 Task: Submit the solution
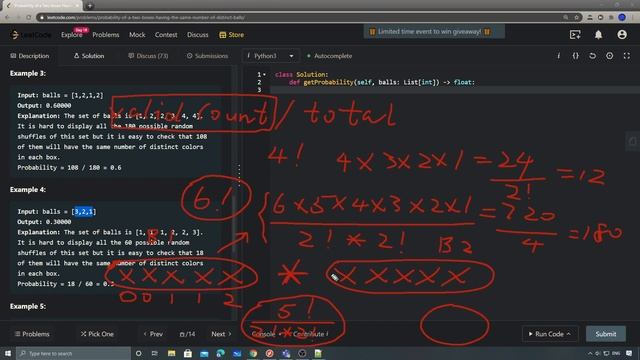[x=606, y=334]
